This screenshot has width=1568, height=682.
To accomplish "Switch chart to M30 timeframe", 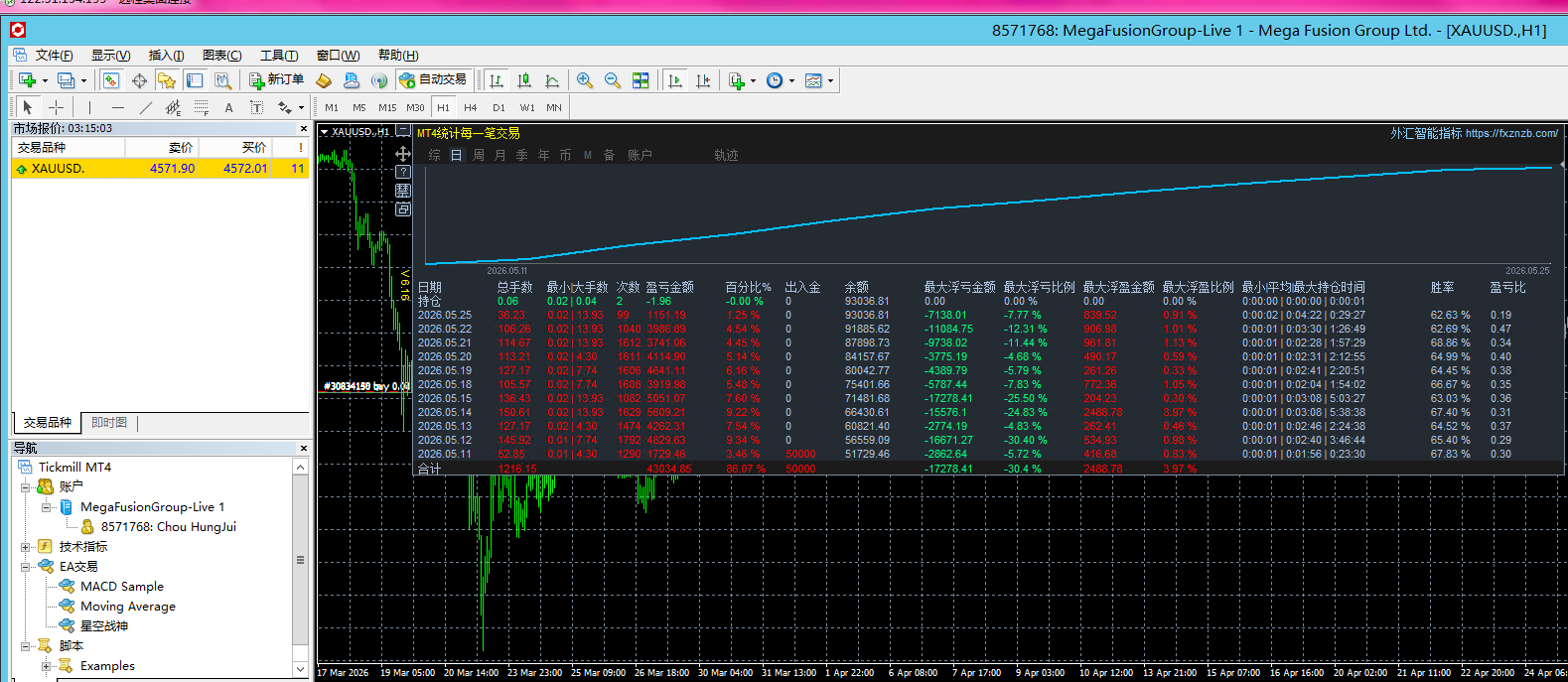I will tap(415, 107).
